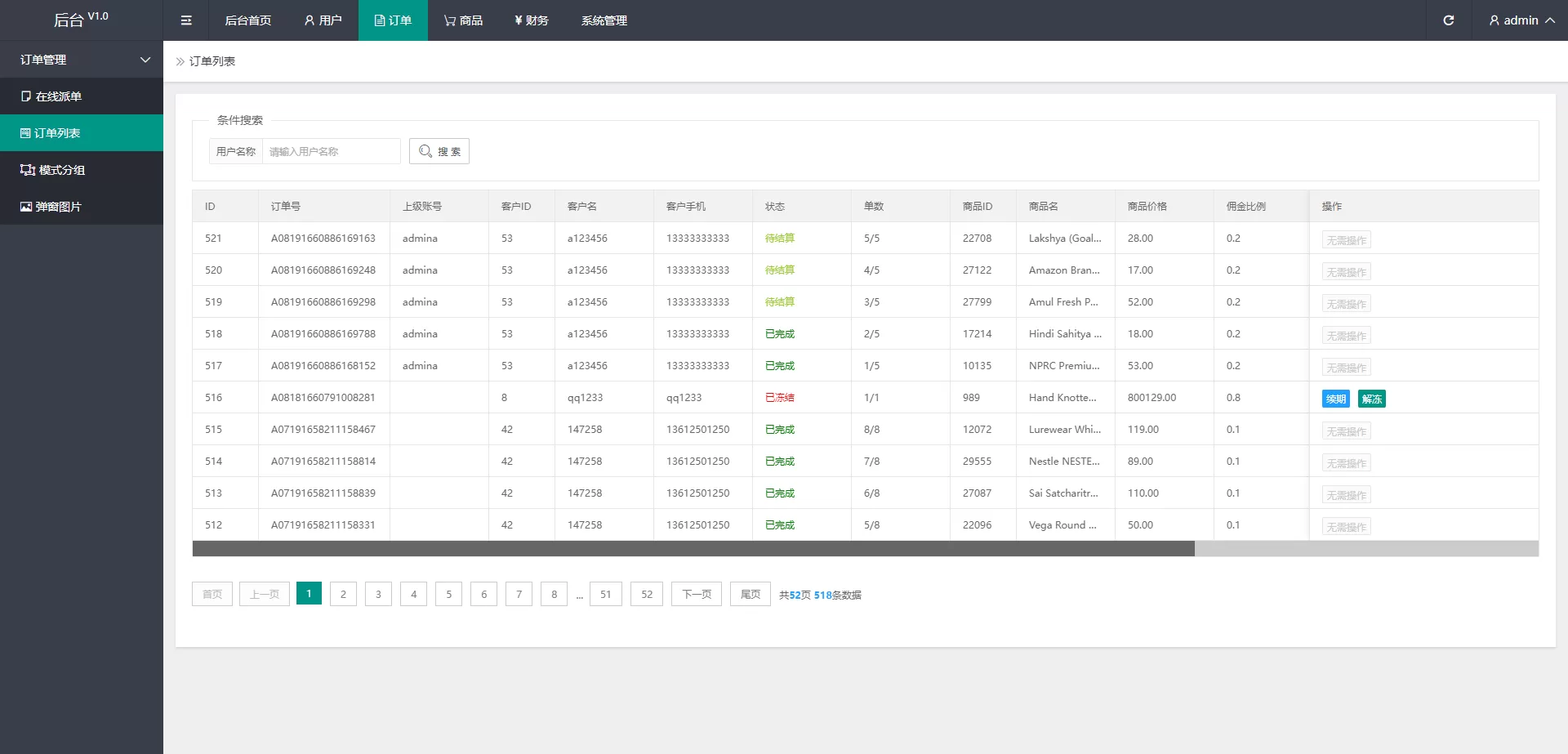Viewport: 1568px width, 754px height.
Task: Click the table horizontal scrollbar
Action: click(693, 549)
